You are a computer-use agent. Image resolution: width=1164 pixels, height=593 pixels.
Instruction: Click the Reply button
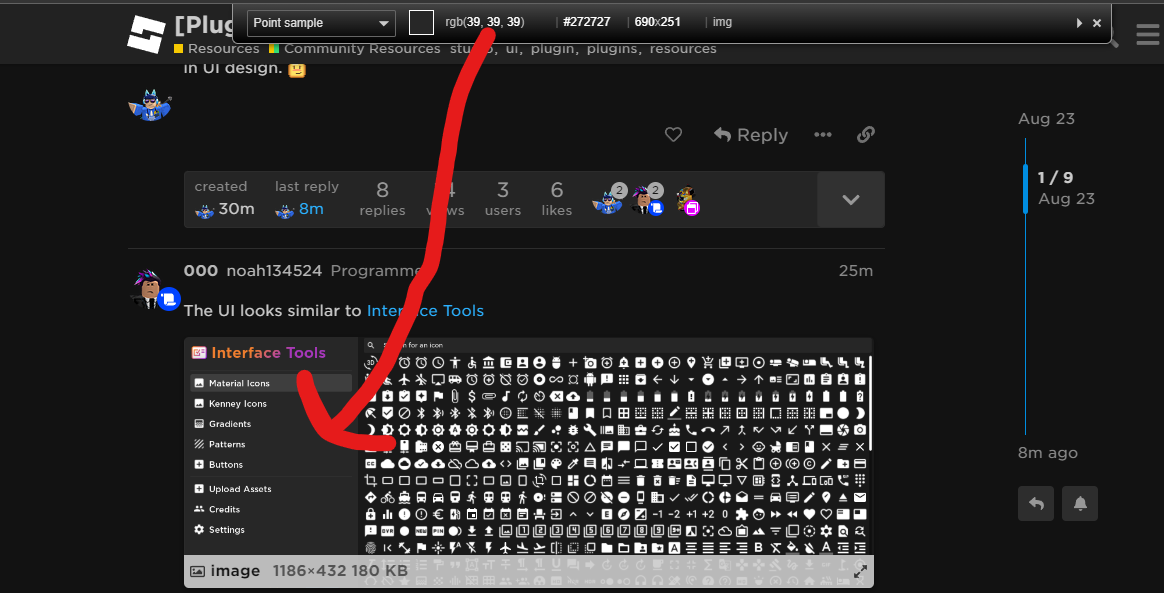coord(750,134)
